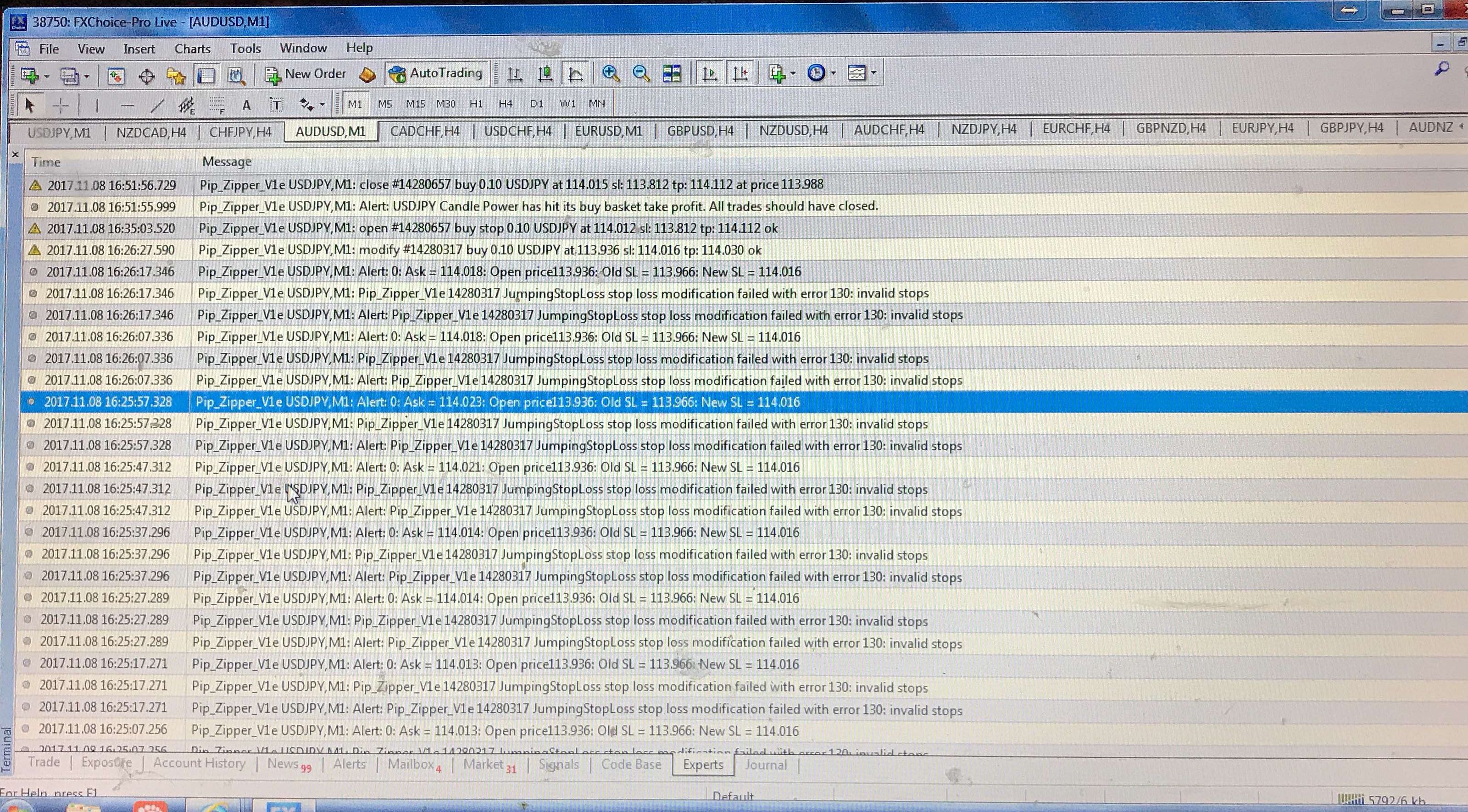Enable the H4 timeframe button
Image resolution: width=1468 pixels, height=812 pixels.
click(505, 104)
